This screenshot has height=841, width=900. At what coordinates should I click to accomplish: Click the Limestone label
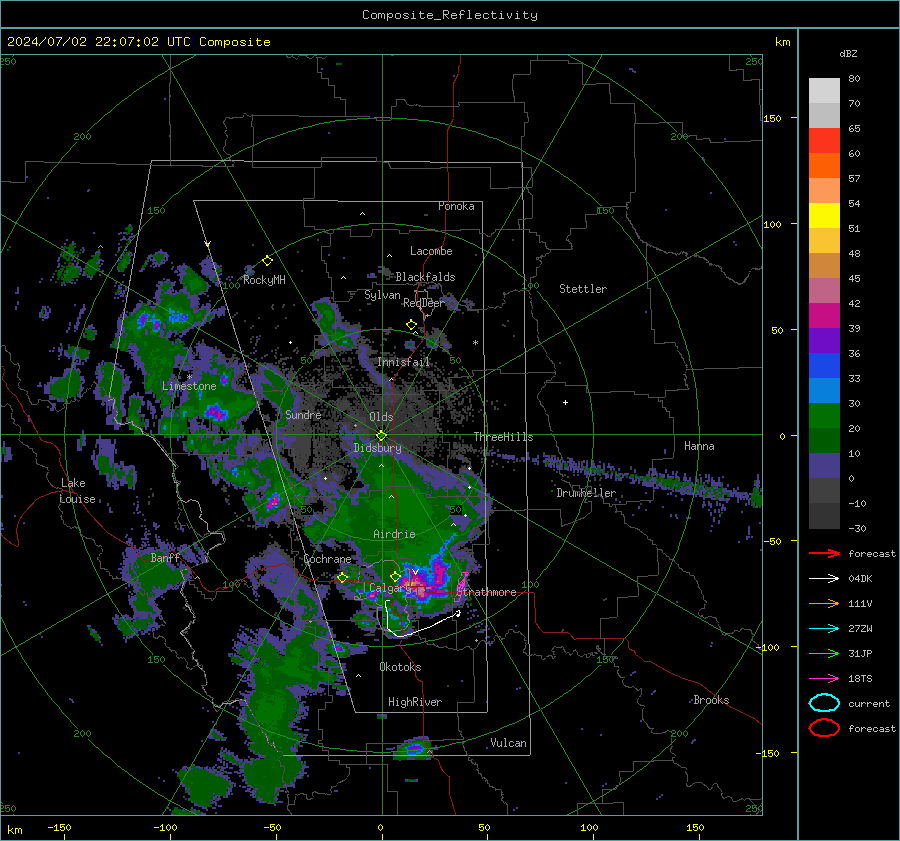189,386
